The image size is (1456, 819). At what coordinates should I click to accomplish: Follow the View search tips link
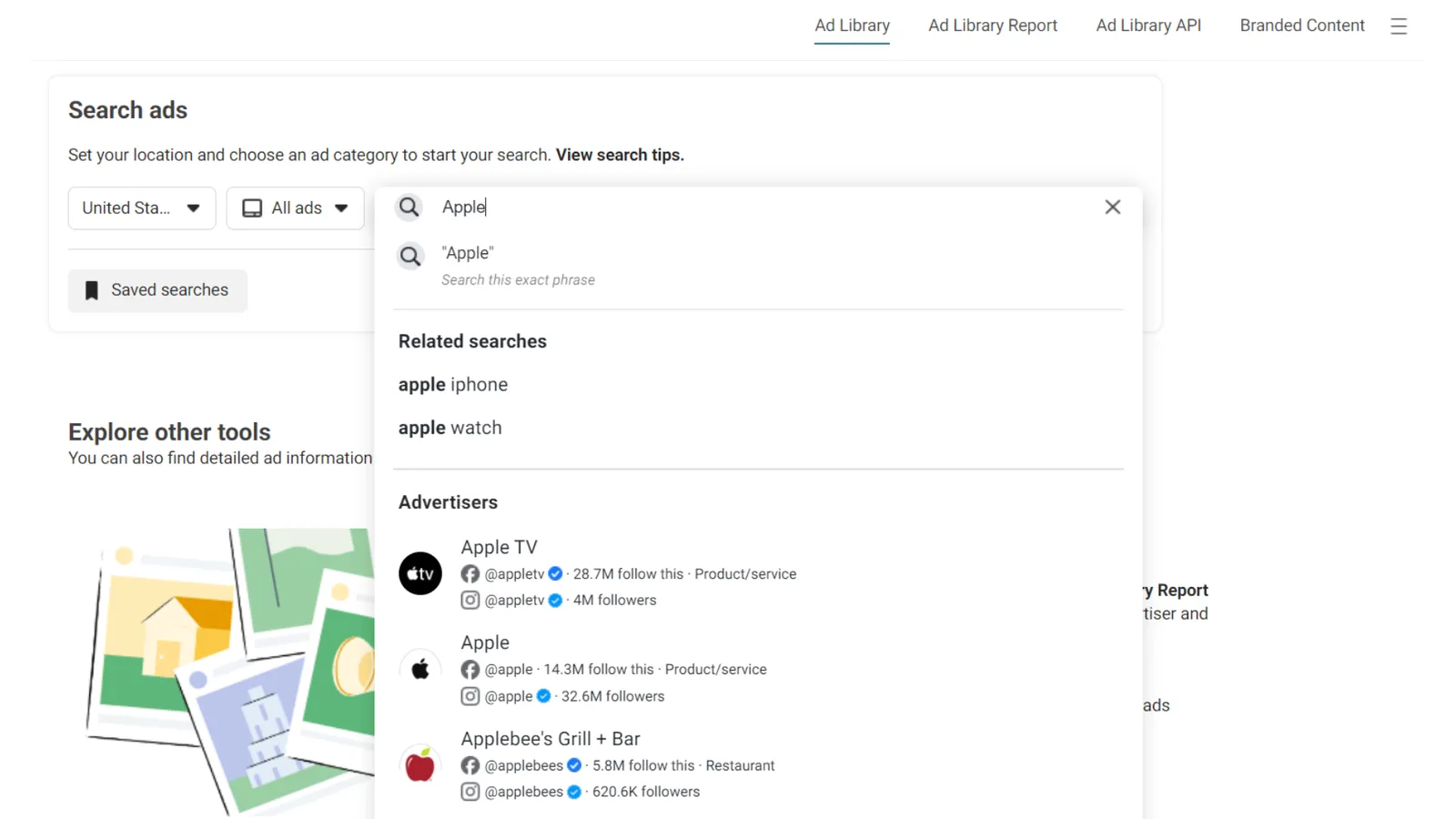[x=620, y=155]
